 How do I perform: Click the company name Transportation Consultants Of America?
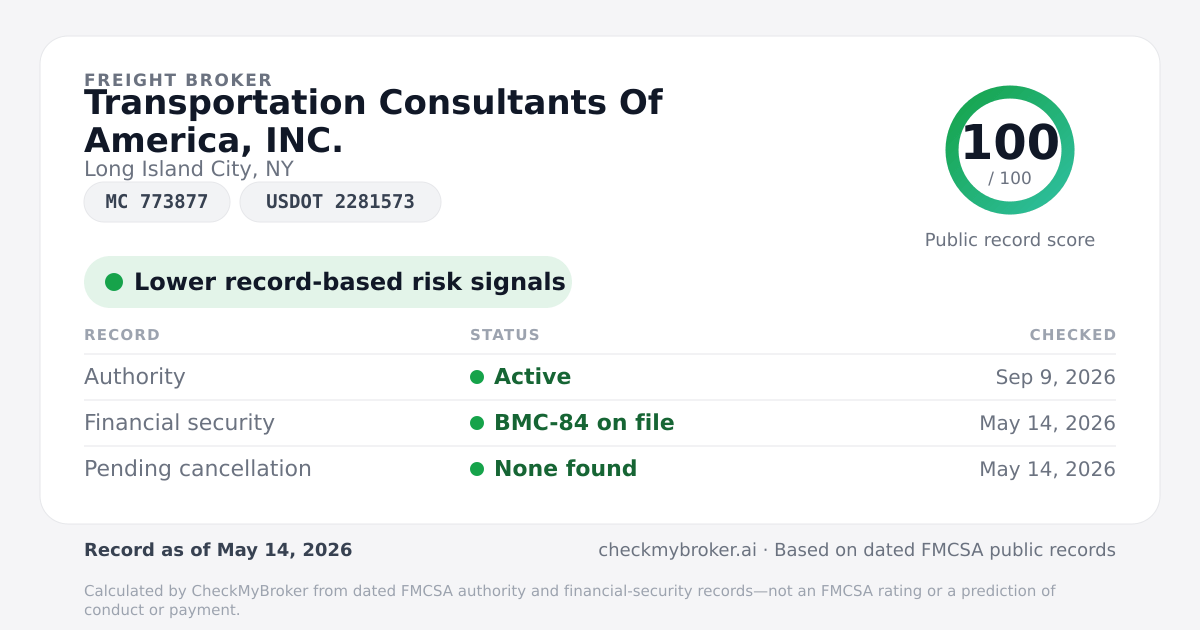373,121
